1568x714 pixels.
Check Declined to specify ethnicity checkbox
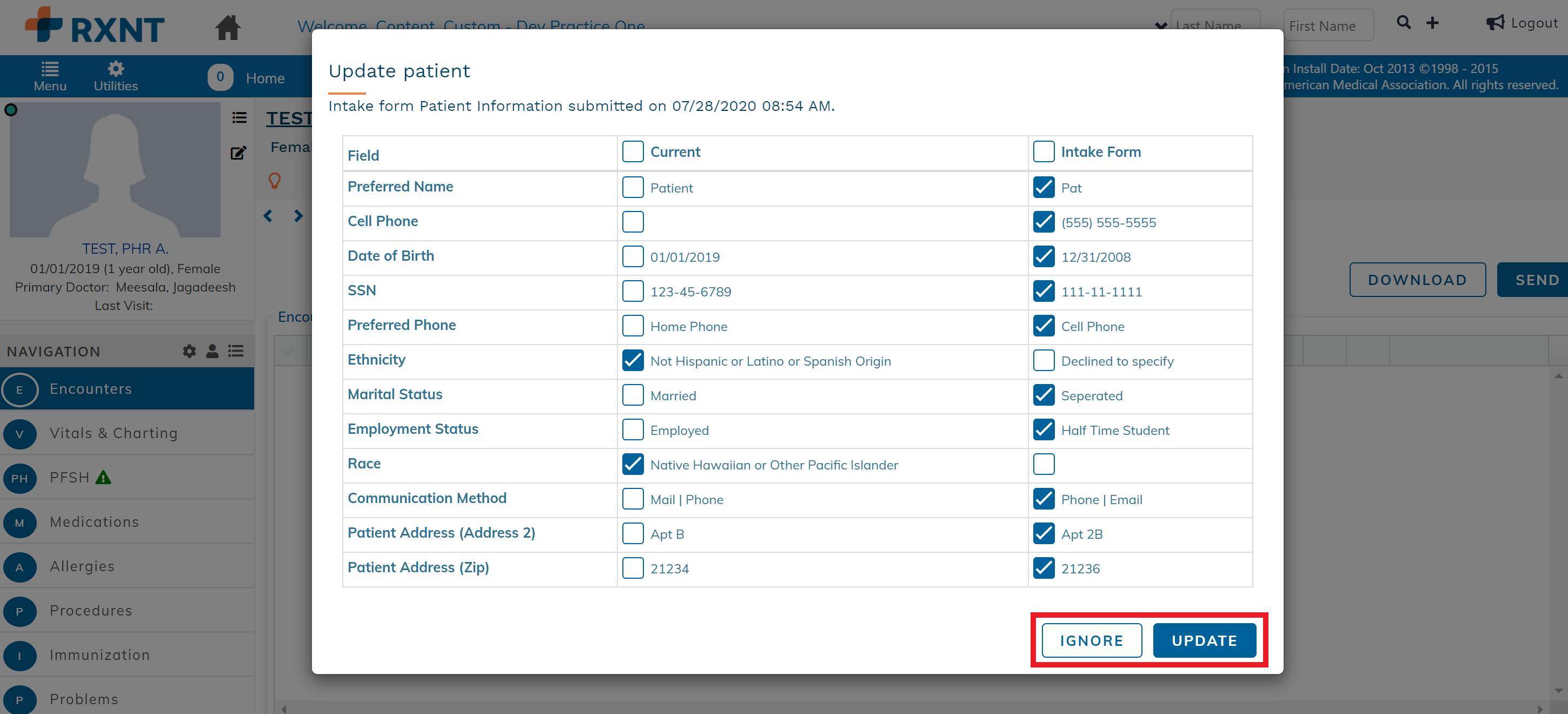1044,360
